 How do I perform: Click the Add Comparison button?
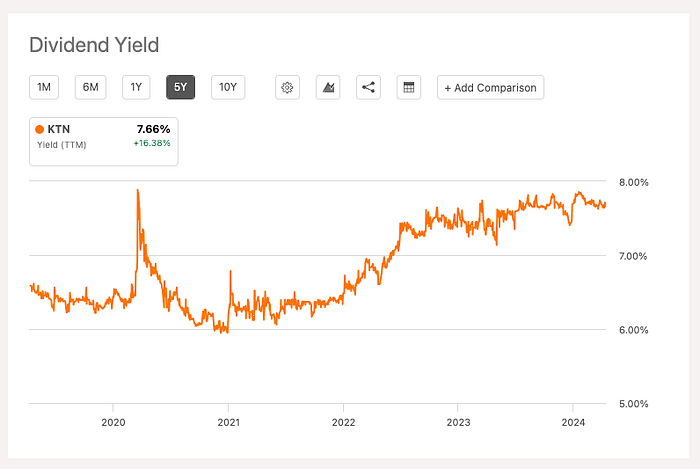pyautogui.click(x=491, y=87)
